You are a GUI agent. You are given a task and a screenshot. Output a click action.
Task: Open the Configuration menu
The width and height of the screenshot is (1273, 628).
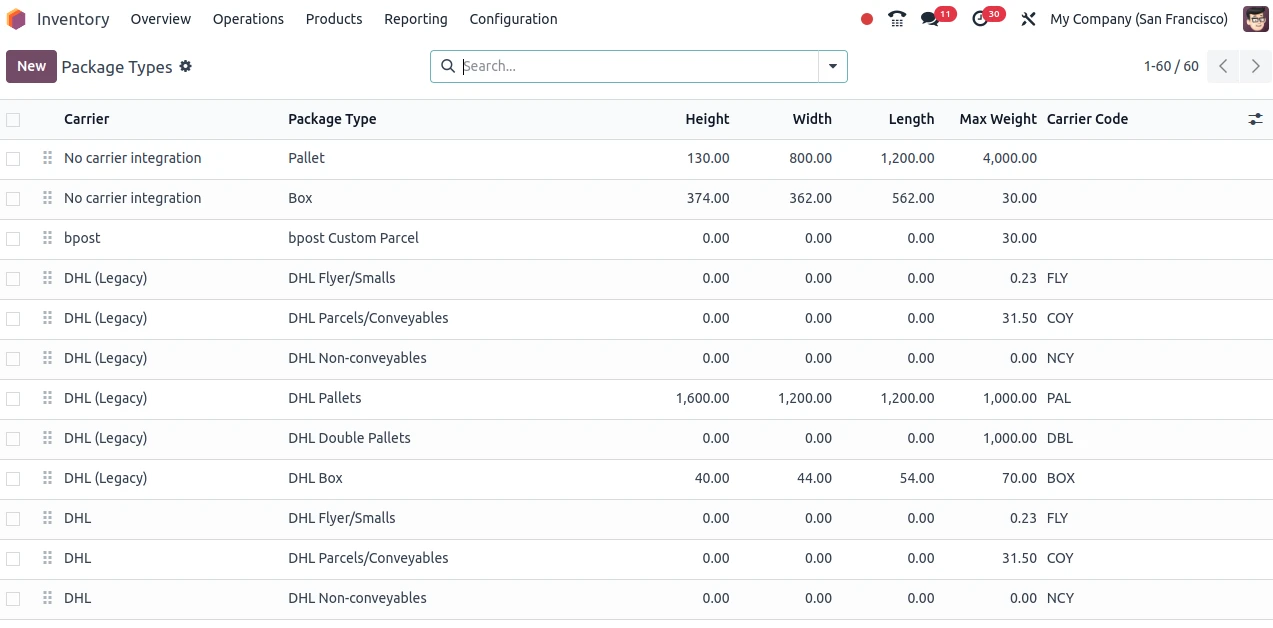[513, 19]
